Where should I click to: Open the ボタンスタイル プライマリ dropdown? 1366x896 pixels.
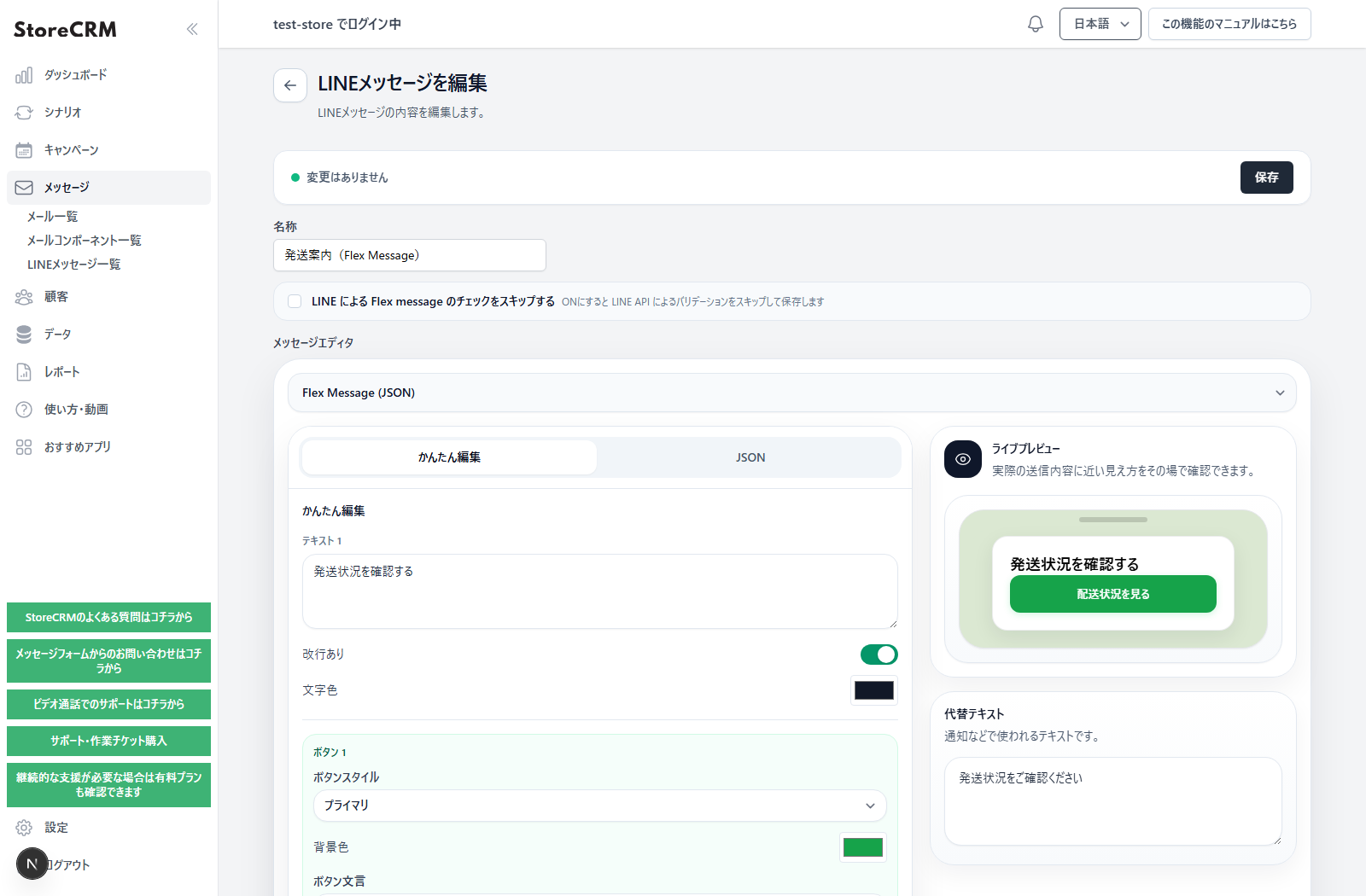pos(600,806)
